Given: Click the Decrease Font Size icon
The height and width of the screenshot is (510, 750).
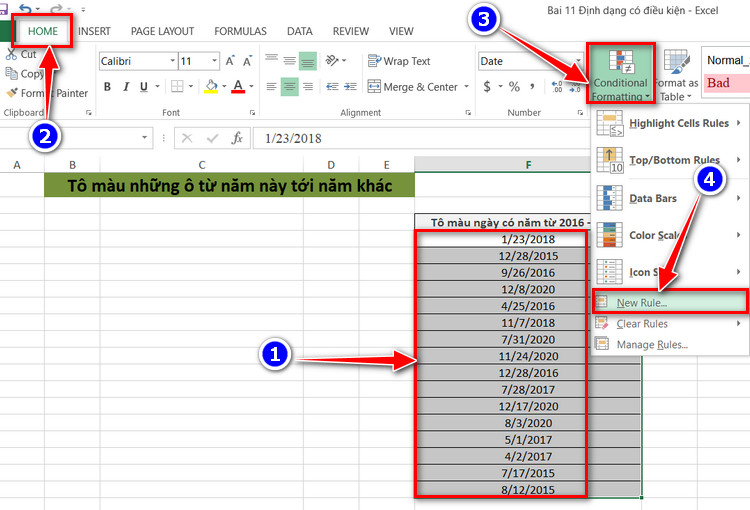Looking at the screenshot, I should (247, 61).
